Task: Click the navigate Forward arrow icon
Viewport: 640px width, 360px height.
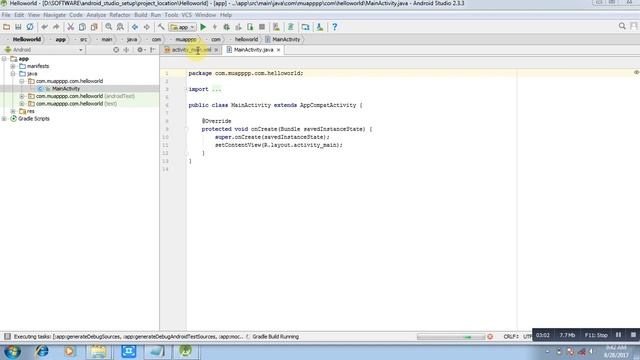Action: 147,27
